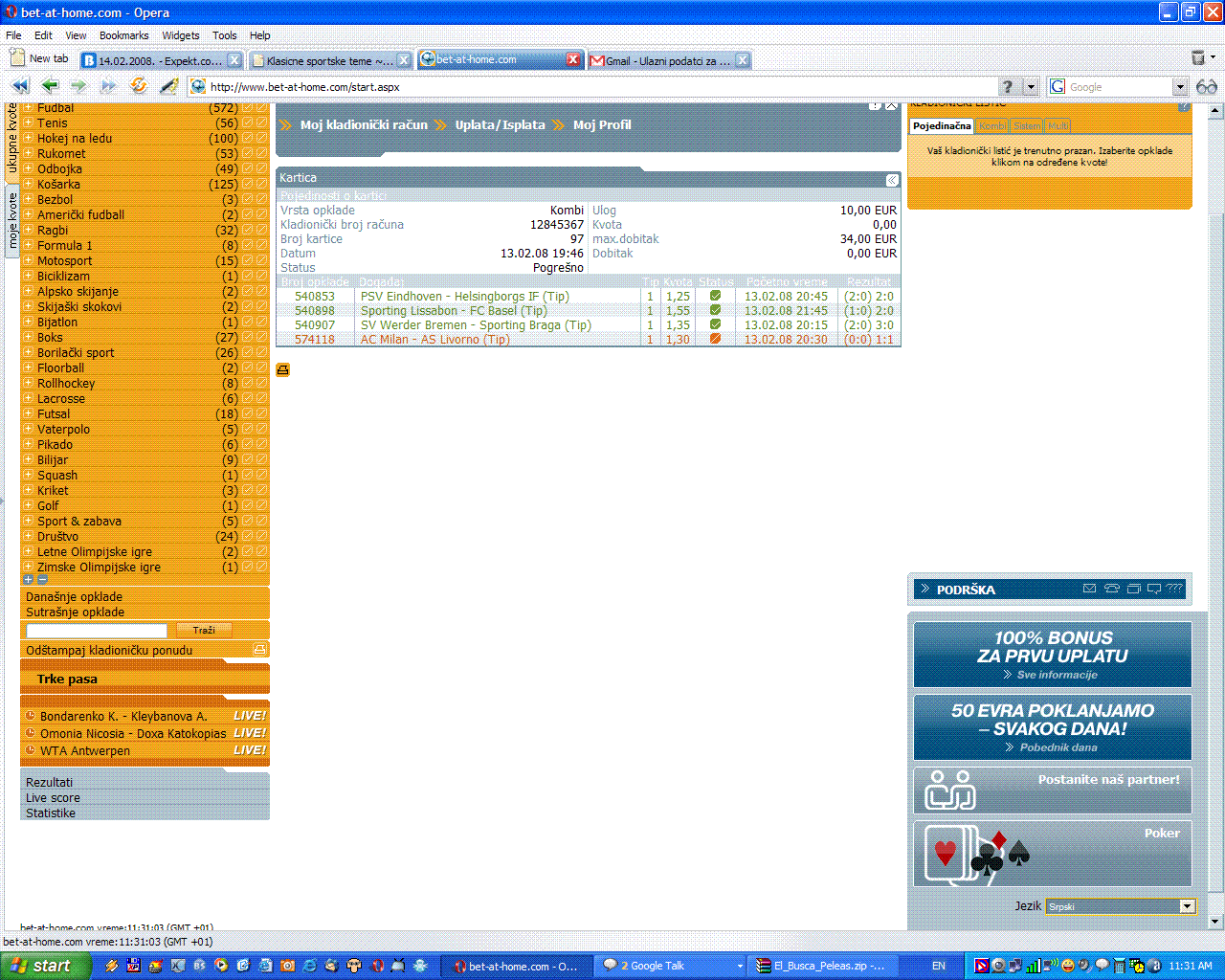This screenshot has width=1225, height=980.
Task: Open the Google search engine dropdown arrow
Action: tap(1179, 87)
